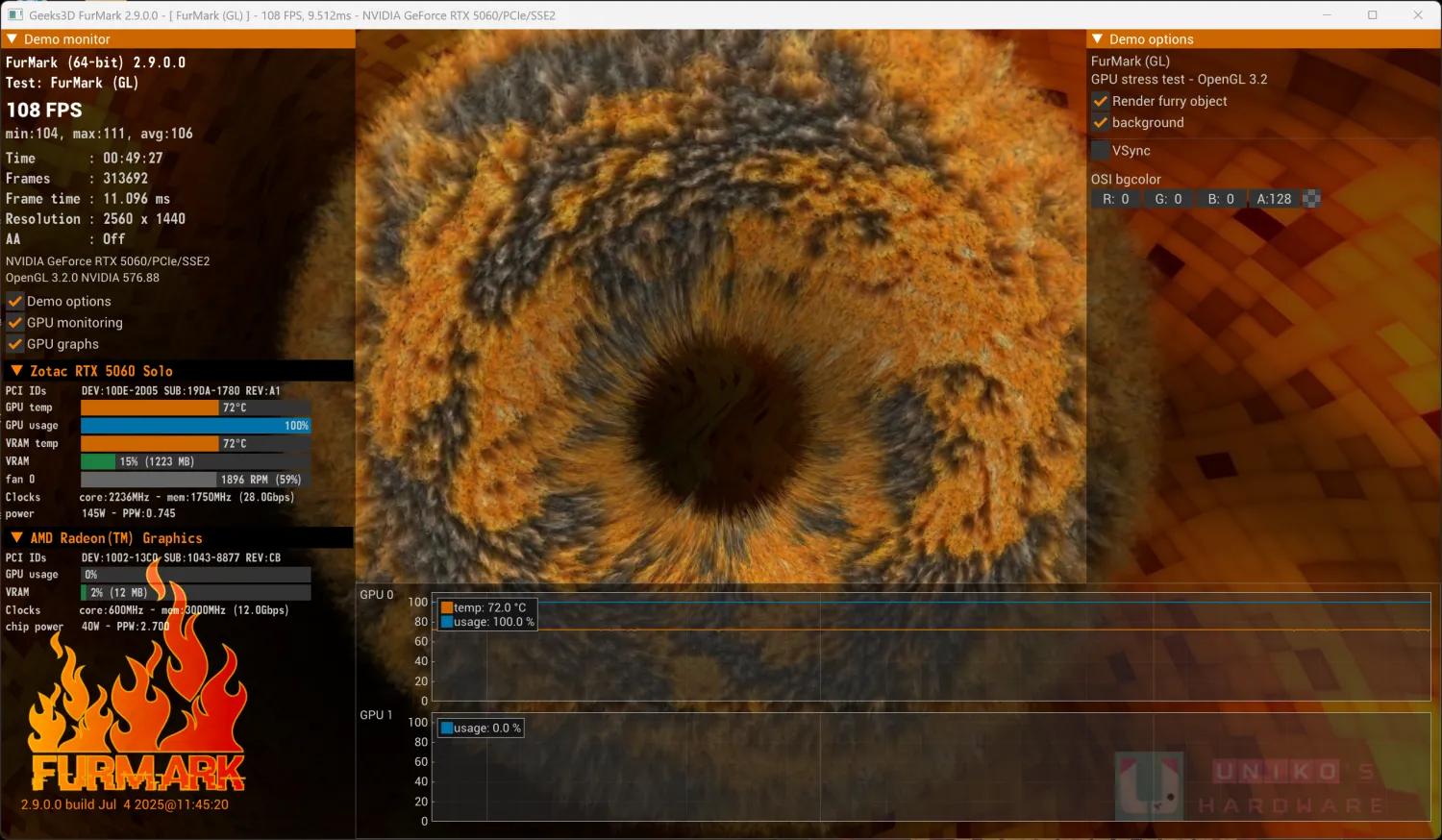
Task: Enable the VSync checkbox
Action: 1101,151
